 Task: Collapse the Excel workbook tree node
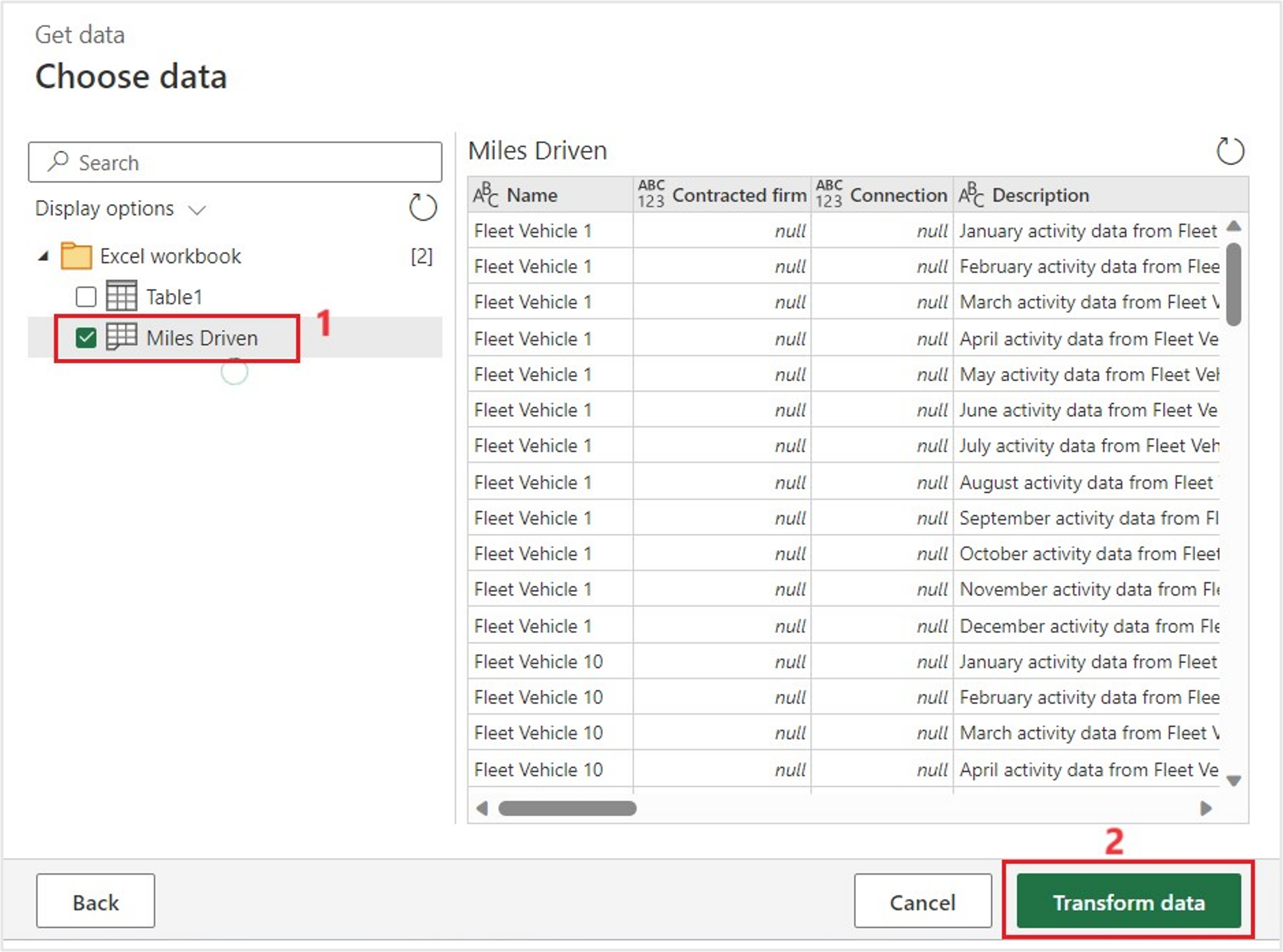[44, 257]
